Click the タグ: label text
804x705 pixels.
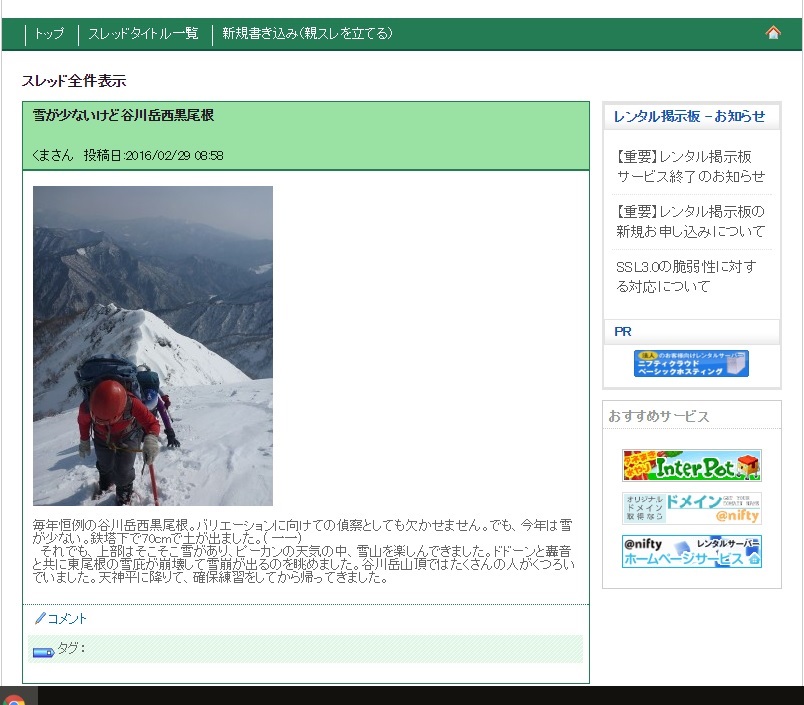(71, 648)
